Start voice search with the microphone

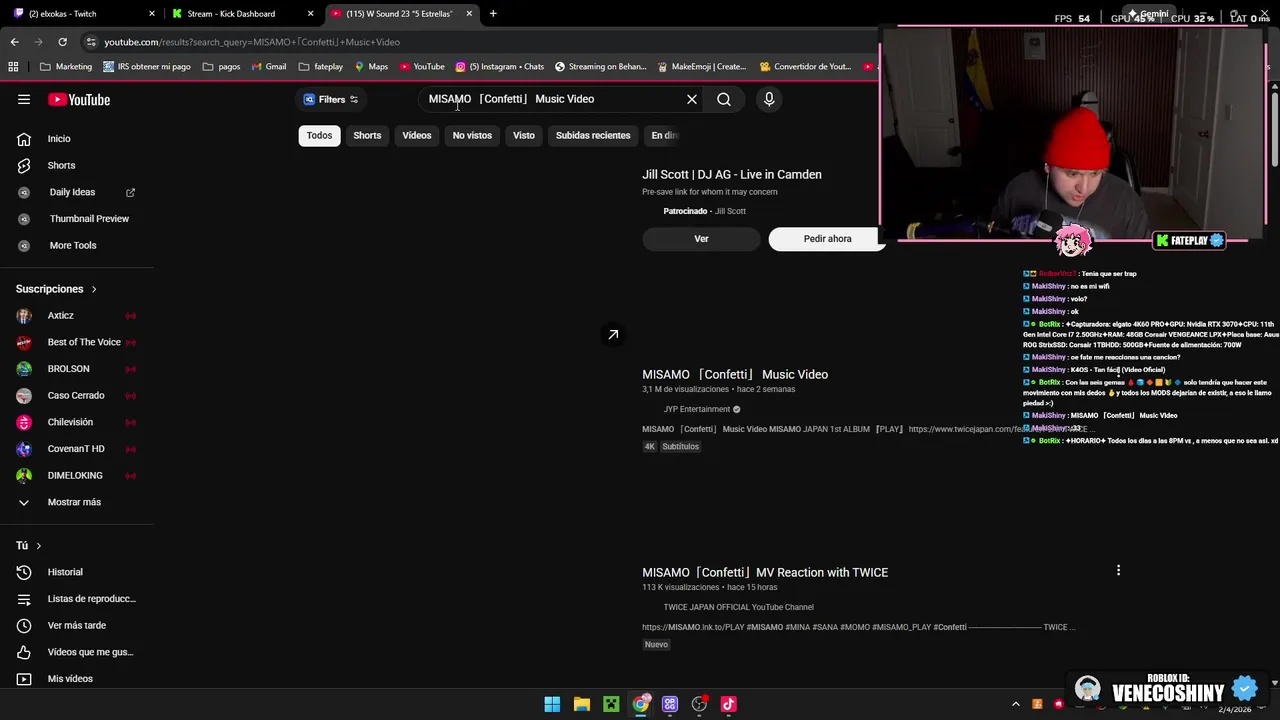pyautogui.click(x=769, y=99)
